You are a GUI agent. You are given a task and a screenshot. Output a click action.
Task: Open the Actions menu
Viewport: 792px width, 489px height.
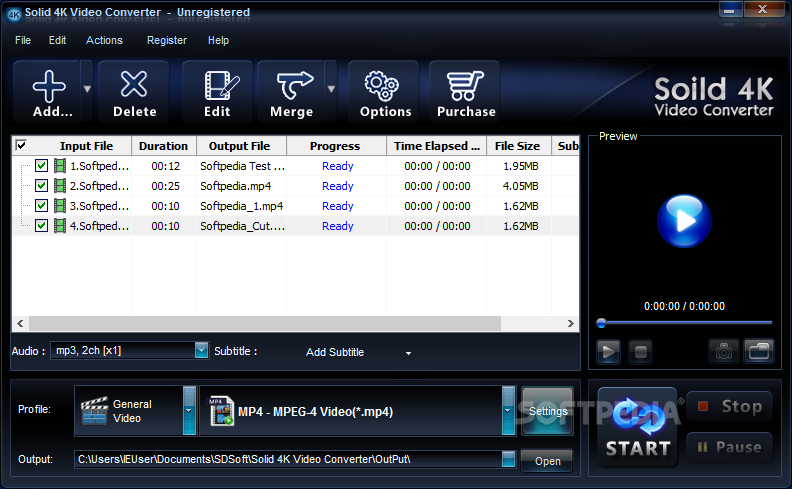pyautogui.click(x=104, y=40)
